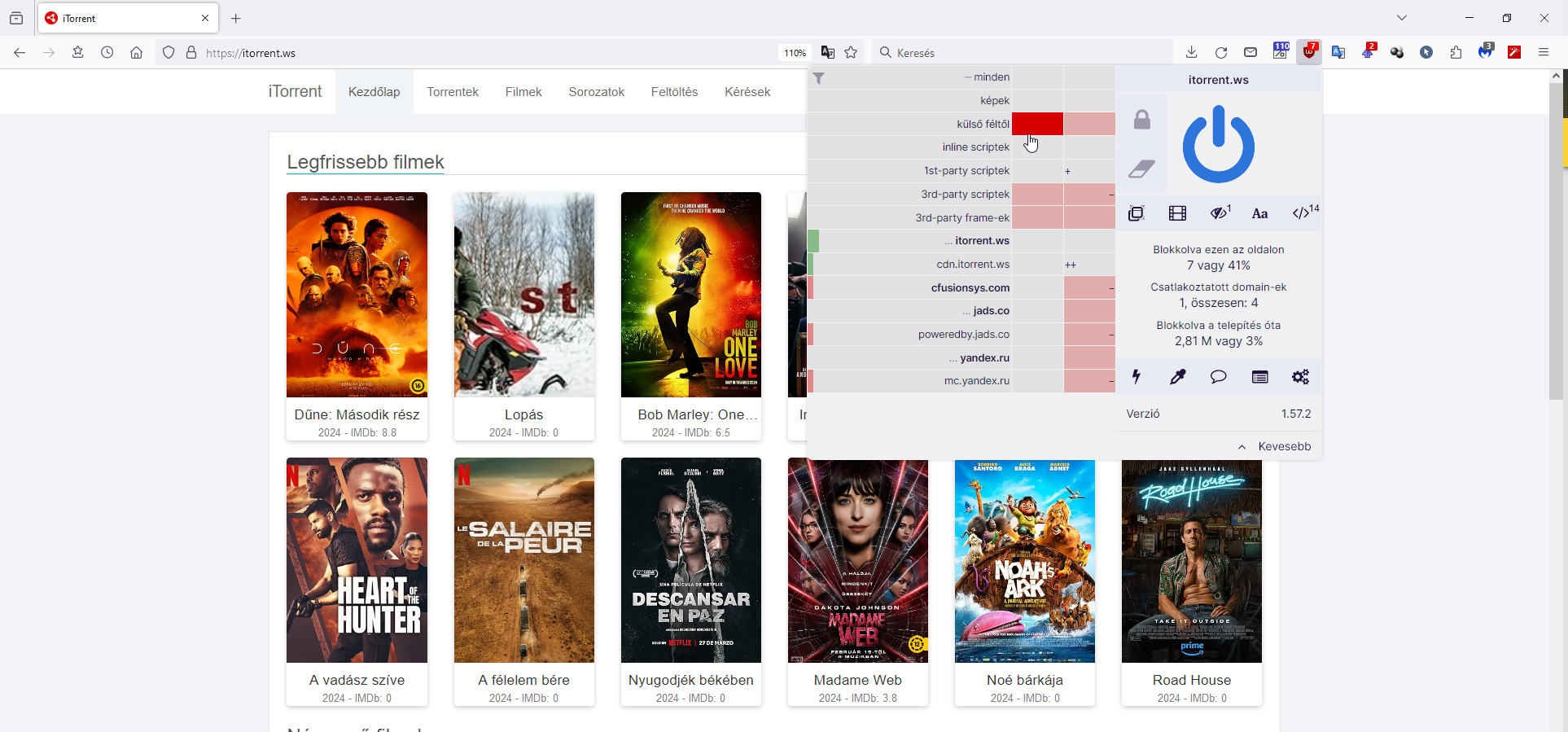Image resolution: width=1568 pixels, height=732 pixels.
Task: Click the report issue chat bubble icon
Action: coord(1219,377)
